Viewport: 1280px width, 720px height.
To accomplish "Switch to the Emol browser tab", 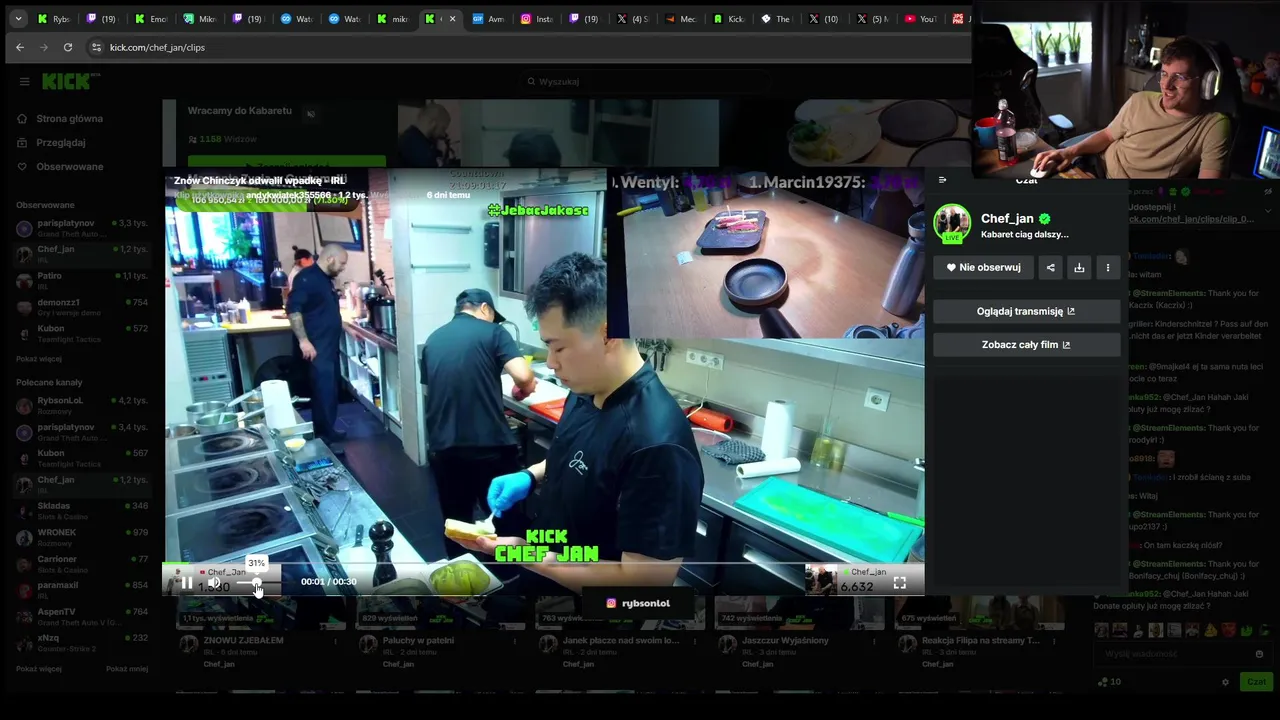I will (x=152, y=19).
